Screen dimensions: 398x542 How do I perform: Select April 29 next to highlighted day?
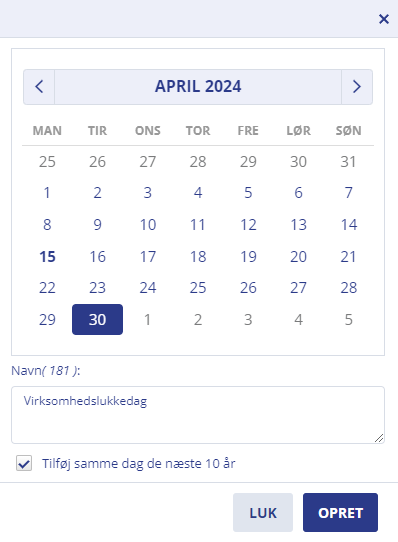coord(47,319)
